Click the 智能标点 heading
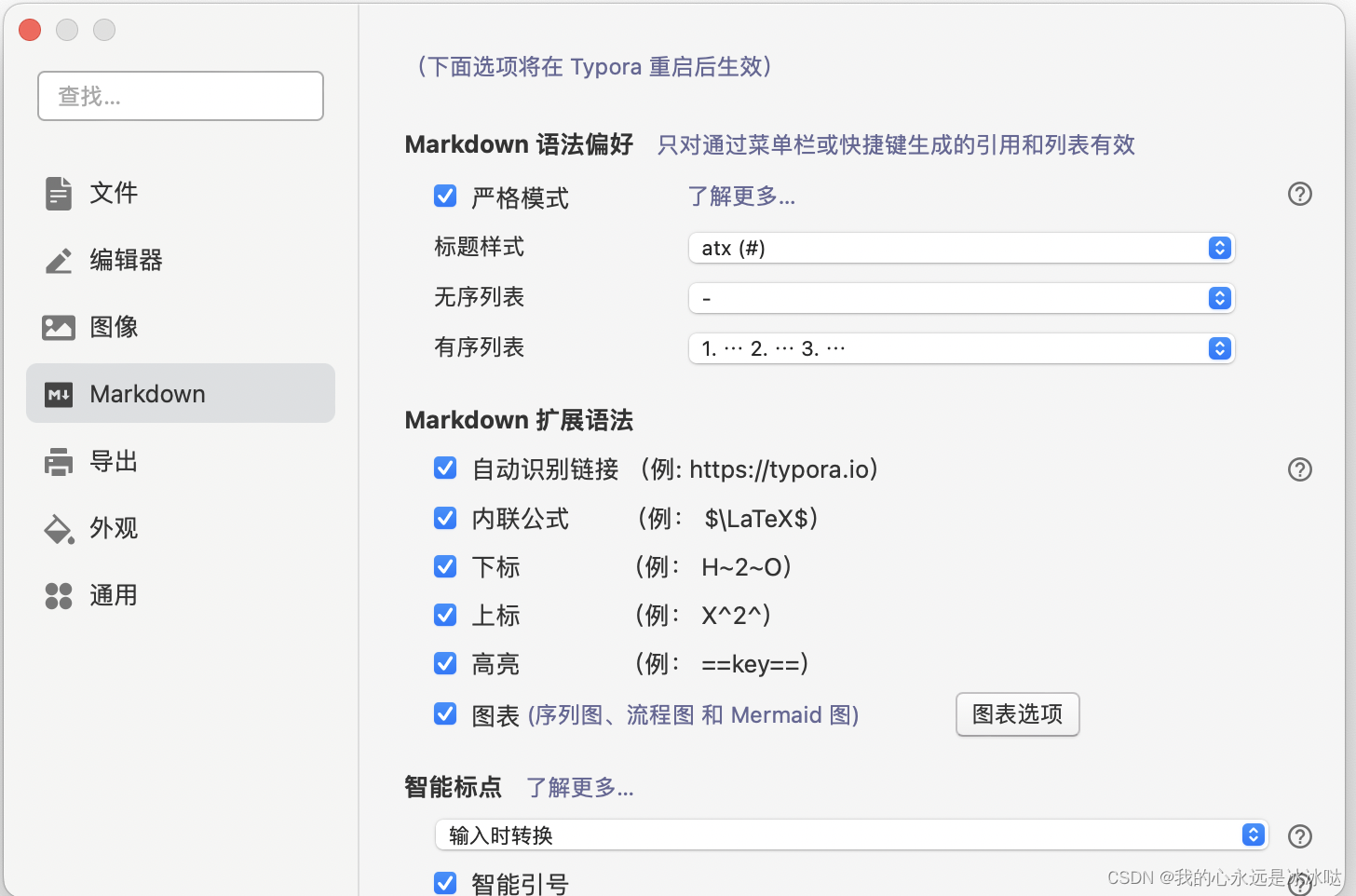The image size is (1356, 896). [454, 787]
